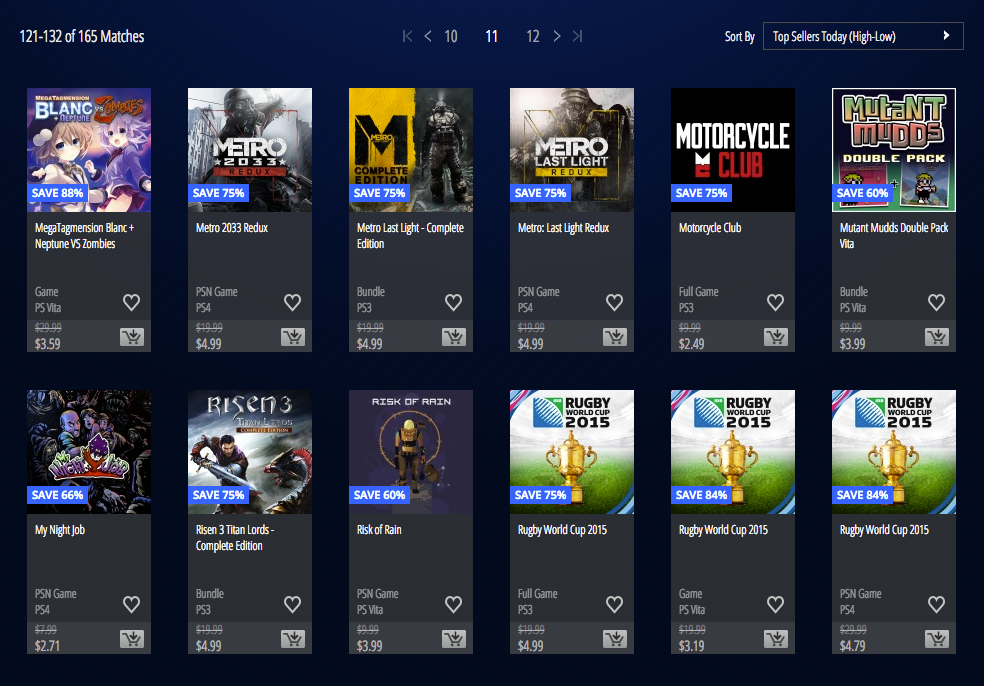Add Metro 2033 Redux to cart

[x=293, y=337]
